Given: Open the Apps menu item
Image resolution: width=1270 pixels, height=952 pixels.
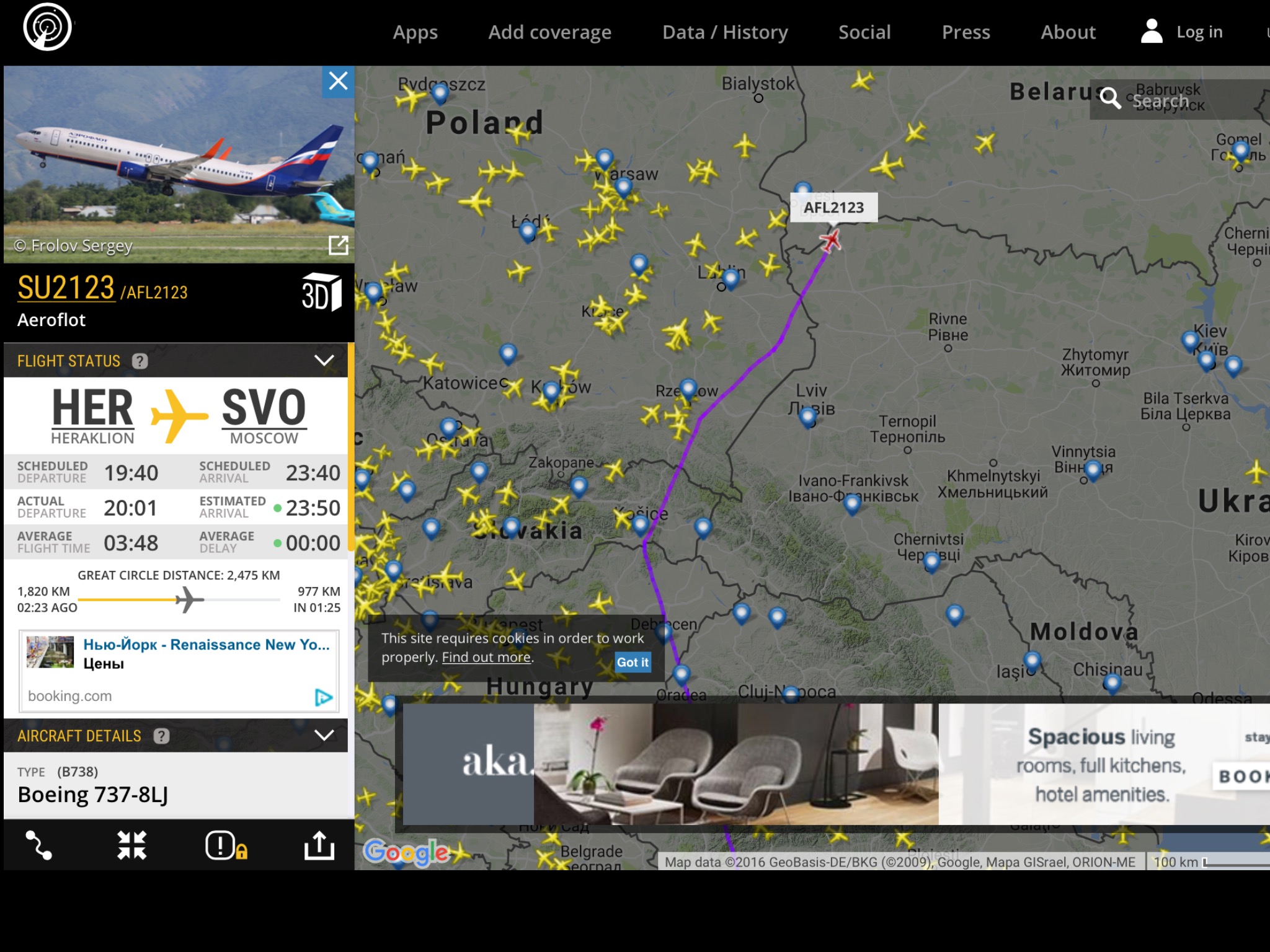Looking at the screenshot, I should coord(415,32).
